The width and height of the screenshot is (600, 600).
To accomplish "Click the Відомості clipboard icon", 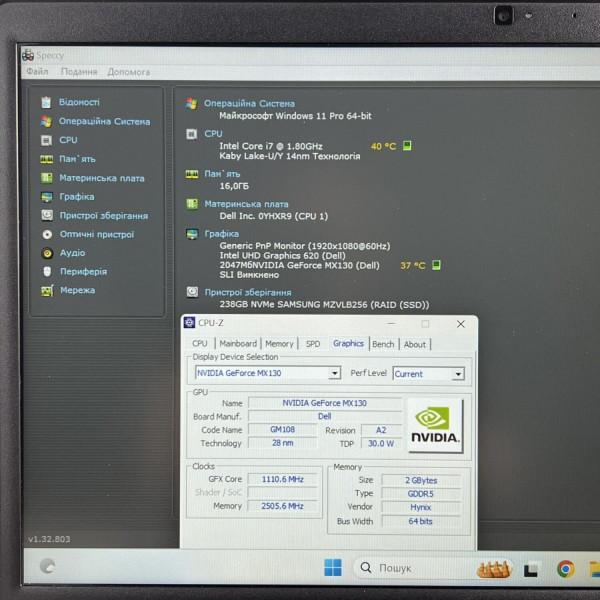I will [46, 102].
